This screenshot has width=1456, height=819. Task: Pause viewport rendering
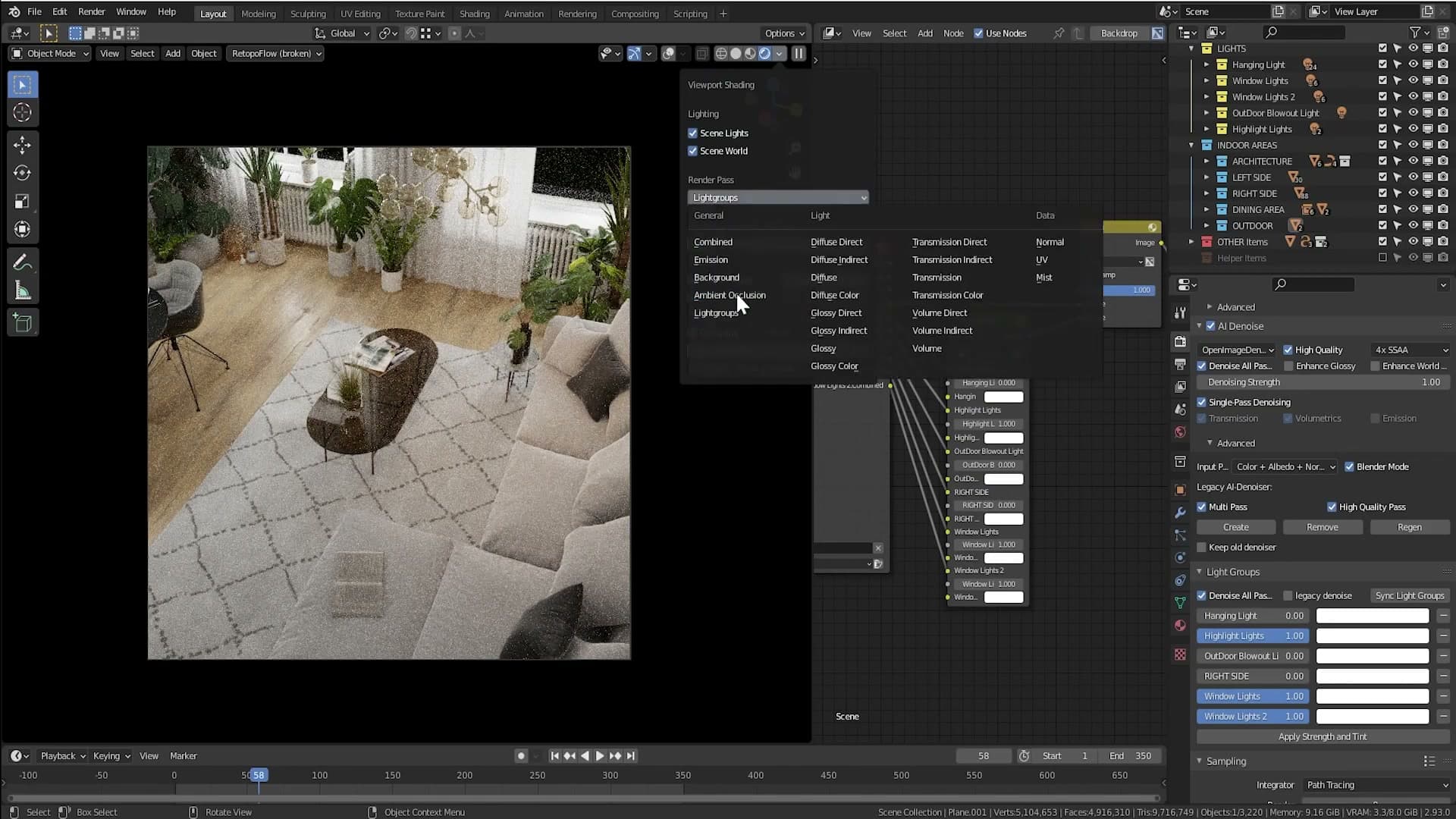pyautogui.click(x=799, y=54)
